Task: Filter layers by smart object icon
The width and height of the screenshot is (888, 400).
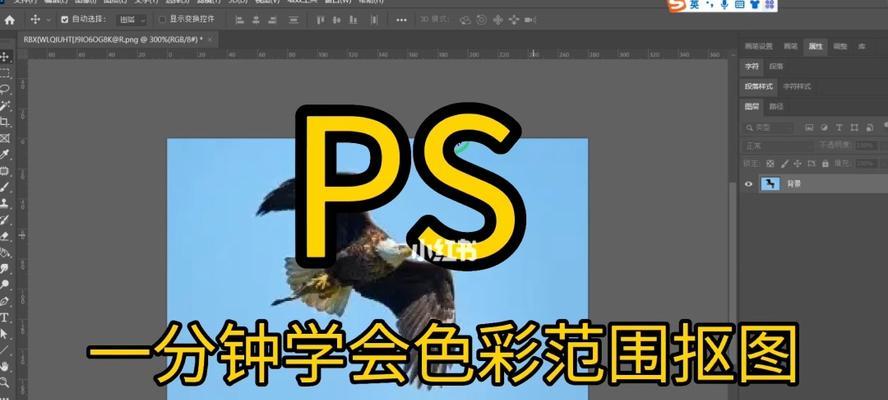Action: click(869, 127)
